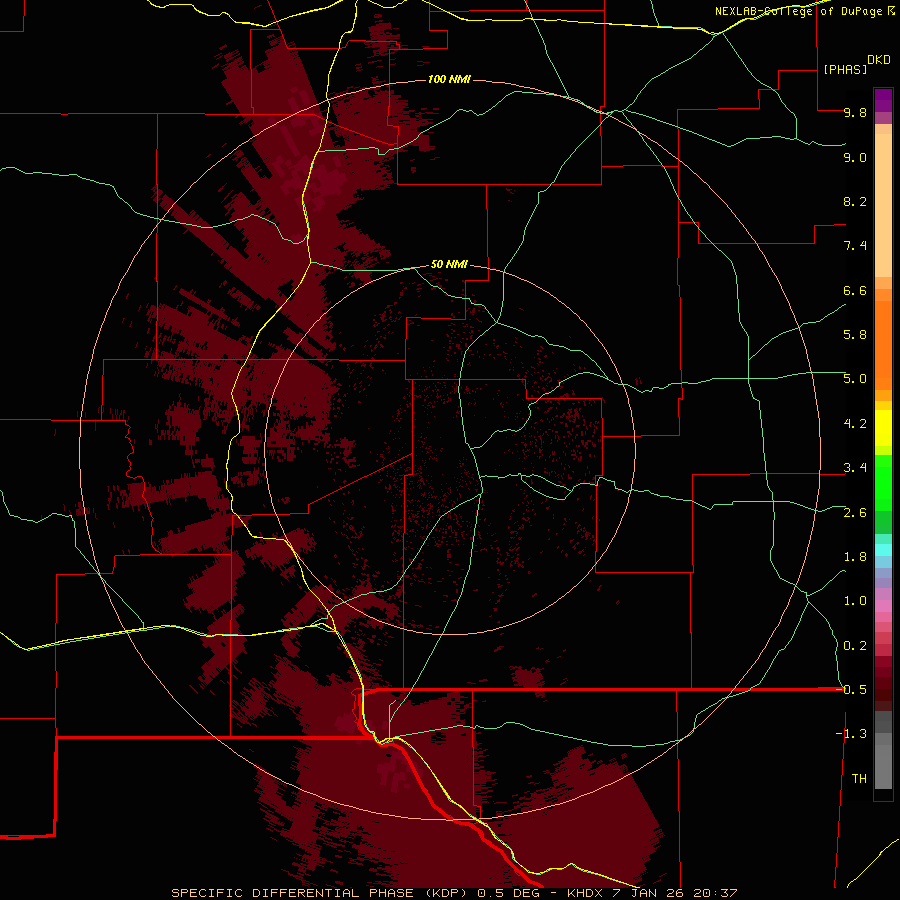This screenshot has width=900, height=900.
Task: Click the bright green band of color scale
Action: (x=883, y=482)
